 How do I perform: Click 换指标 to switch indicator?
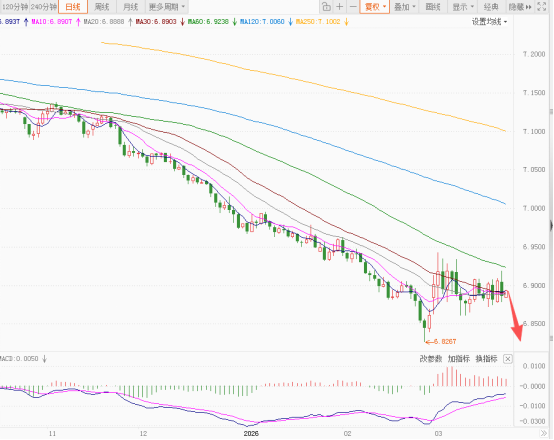click(486, 359)
